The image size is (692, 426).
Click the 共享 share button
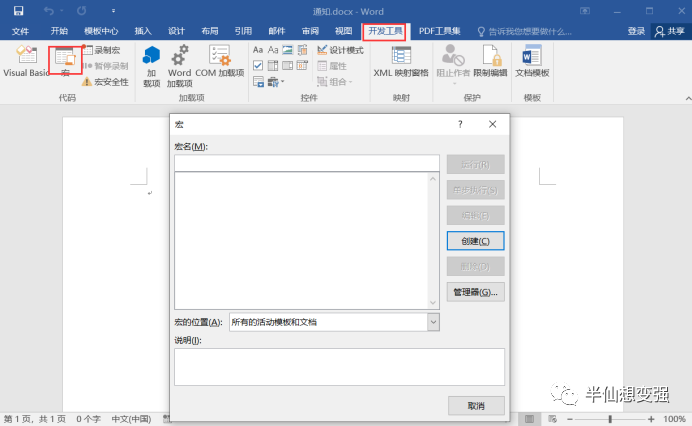coord(670,31)
